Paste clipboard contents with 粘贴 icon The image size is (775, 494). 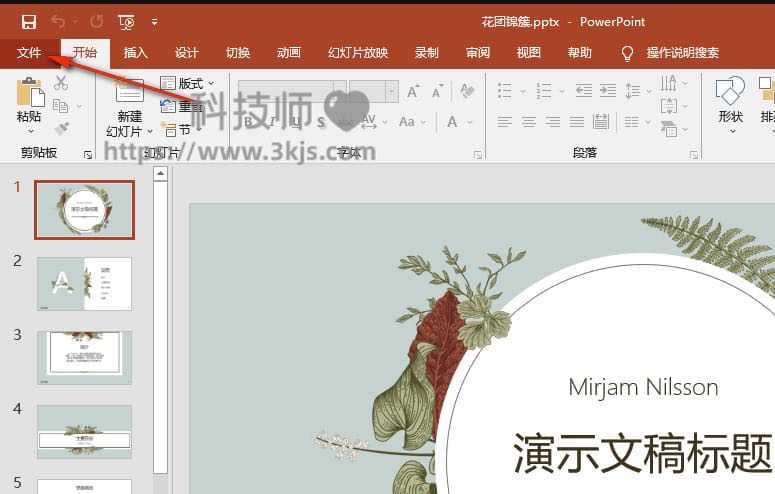[x=30, y=92]
